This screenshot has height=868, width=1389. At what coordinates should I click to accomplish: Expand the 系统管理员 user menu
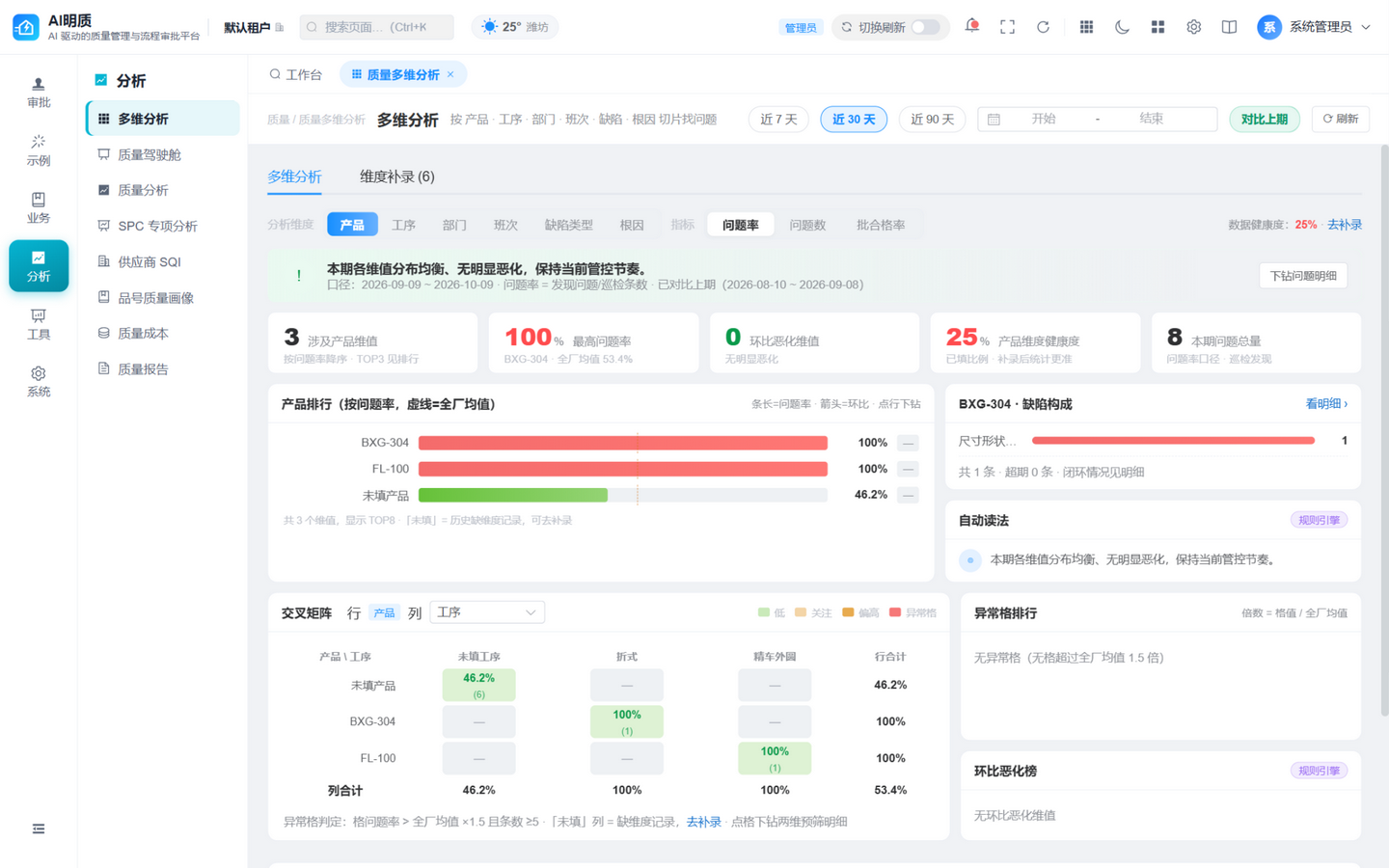[1314, 27]
